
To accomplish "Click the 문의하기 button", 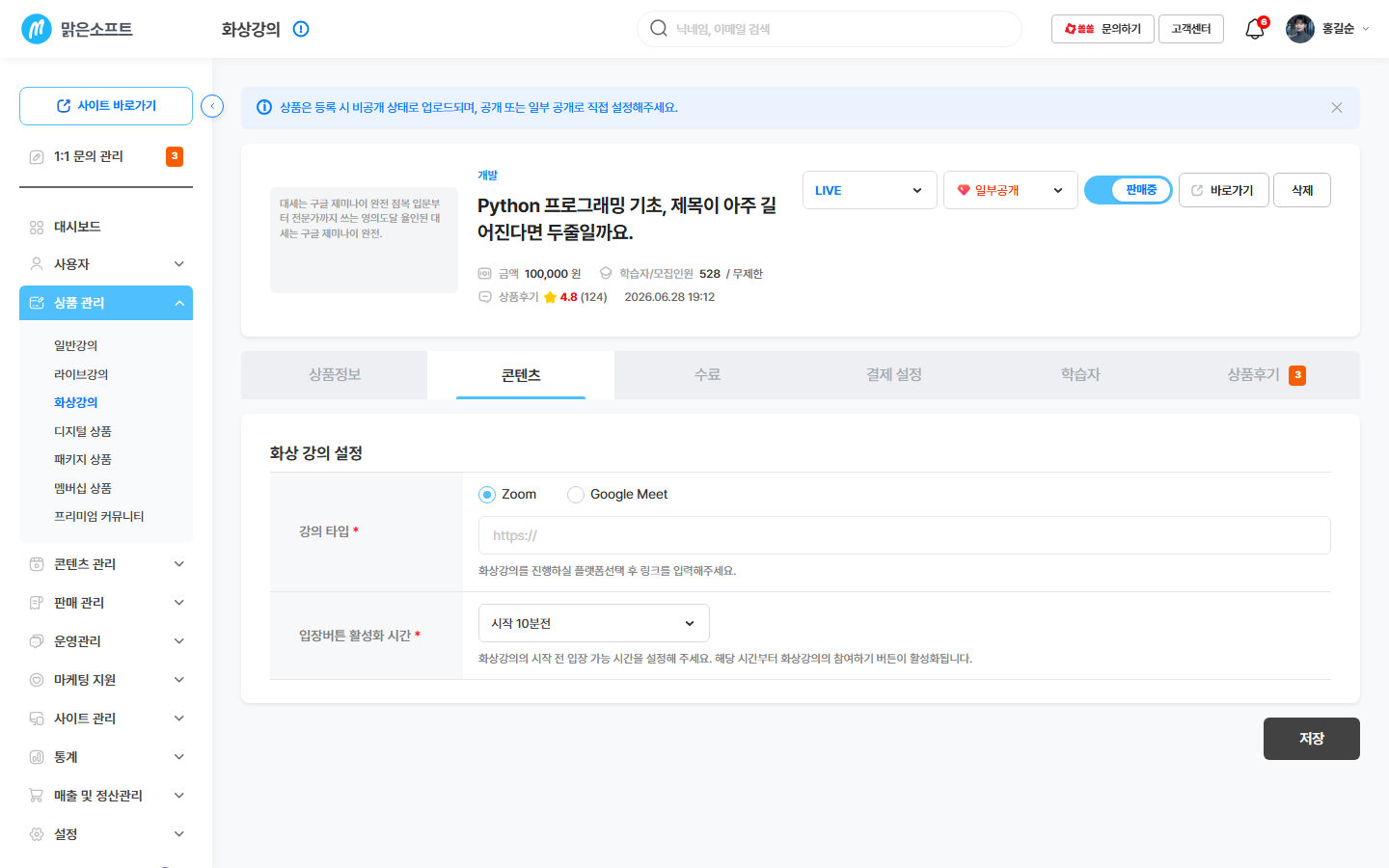I will [x=1103, y=29].
